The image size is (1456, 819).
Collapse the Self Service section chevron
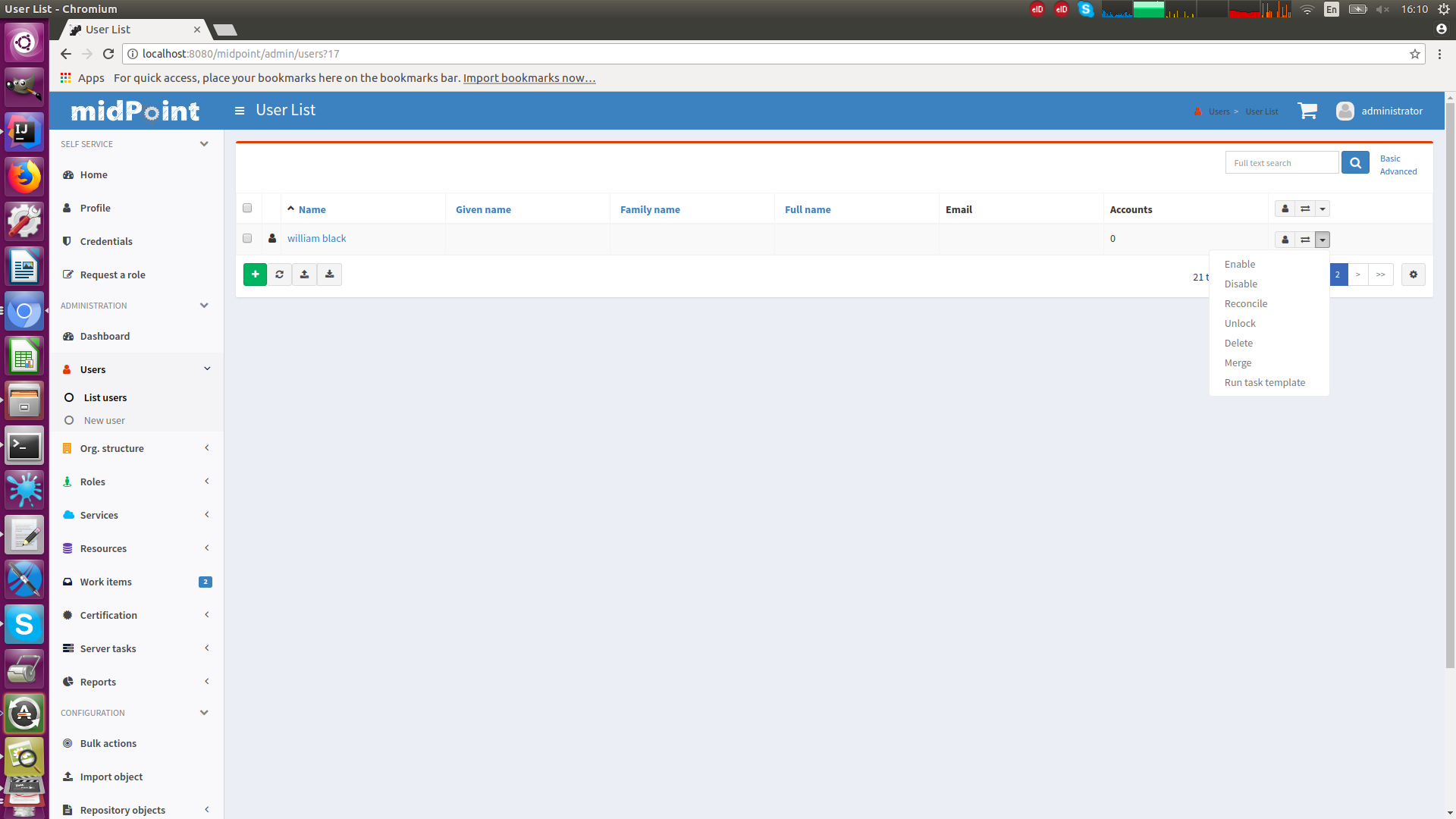(x=203, y=144)
